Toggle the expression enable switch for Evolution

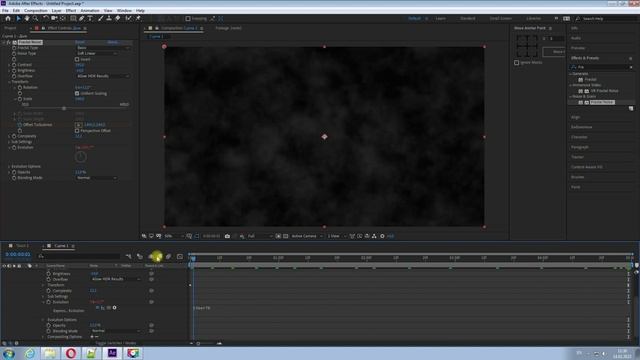[98, 308]
